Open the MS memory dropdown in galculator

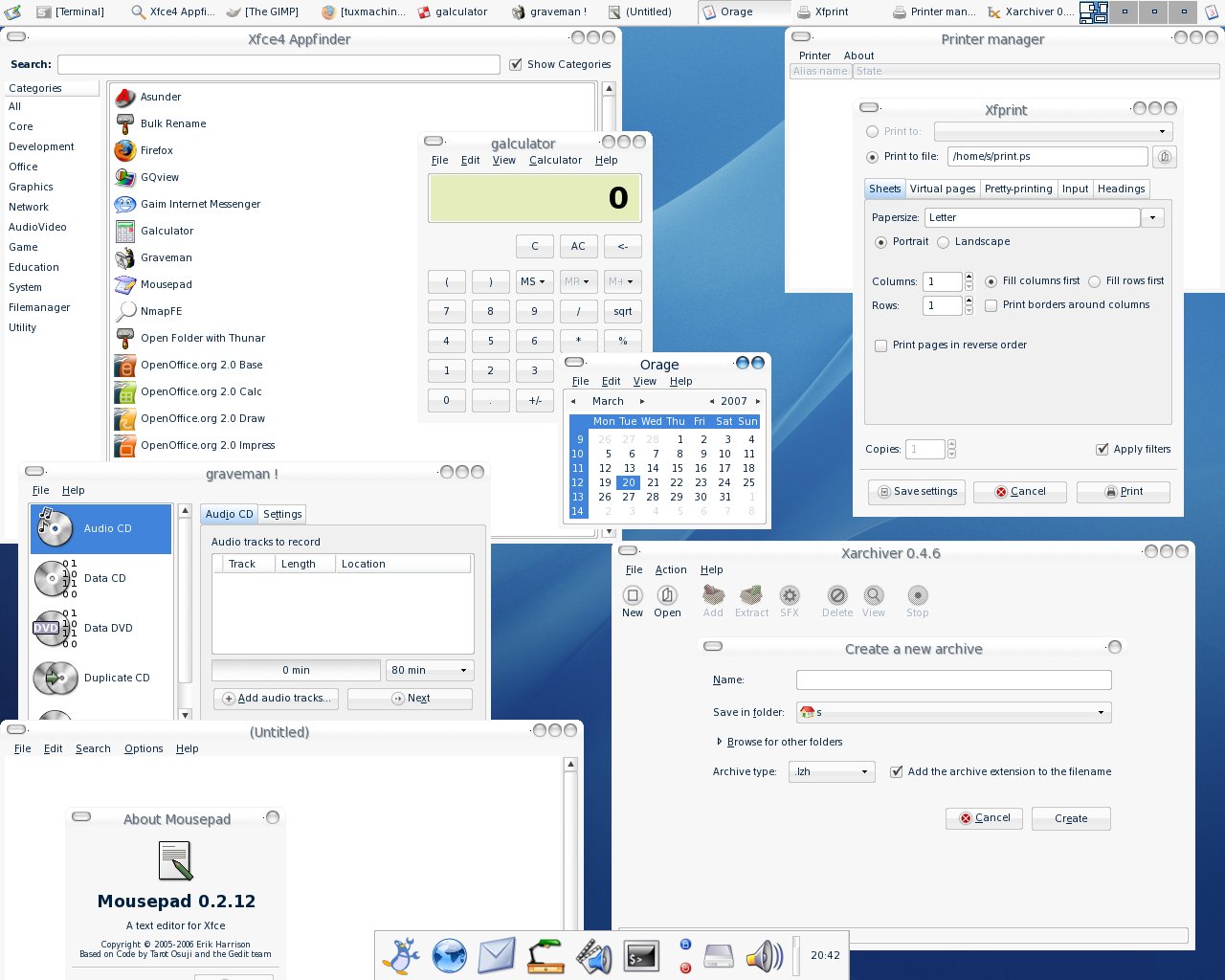(x=534, y=281)
